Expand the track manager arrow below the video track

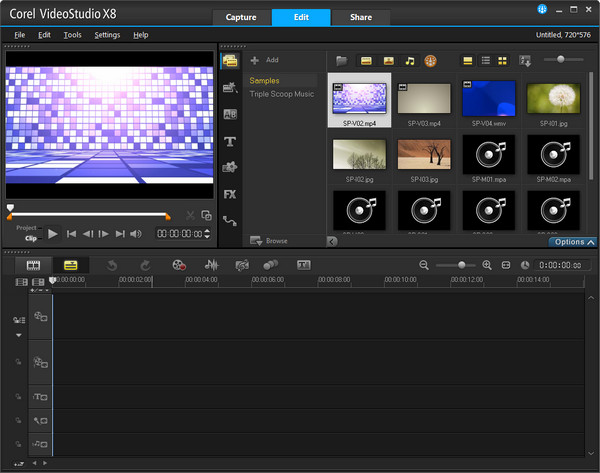(18, 335)
